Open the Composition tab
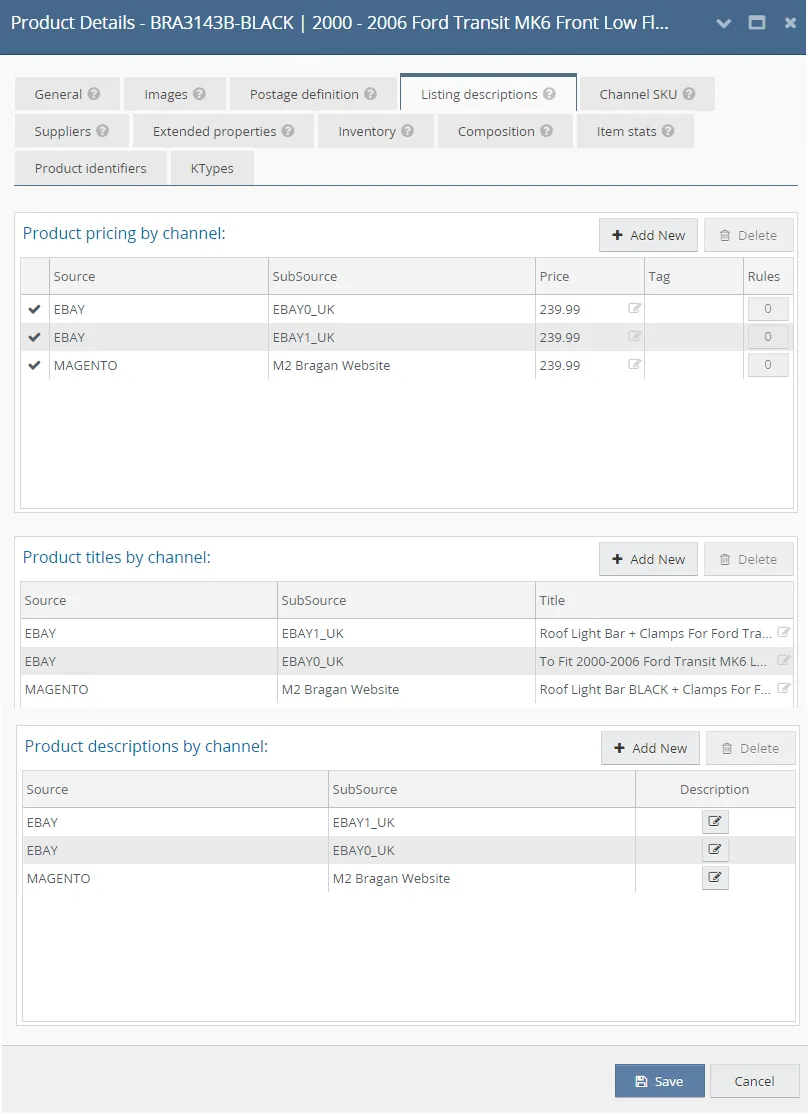The image size is (808, 1114). pyautogui.click(x=505, y=131)
